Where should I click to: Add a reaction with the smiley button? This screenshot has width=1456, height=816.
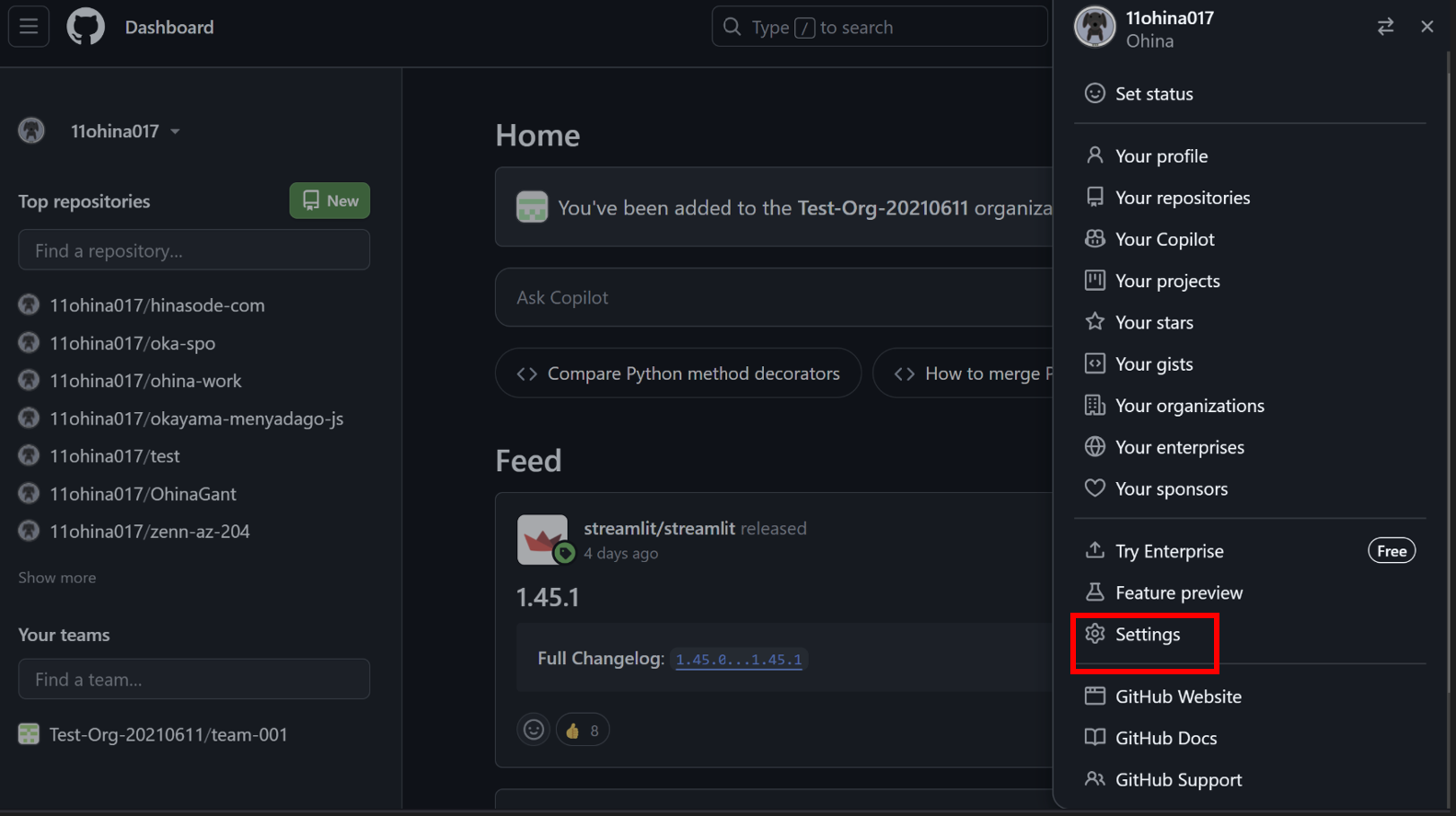(534, 730)
